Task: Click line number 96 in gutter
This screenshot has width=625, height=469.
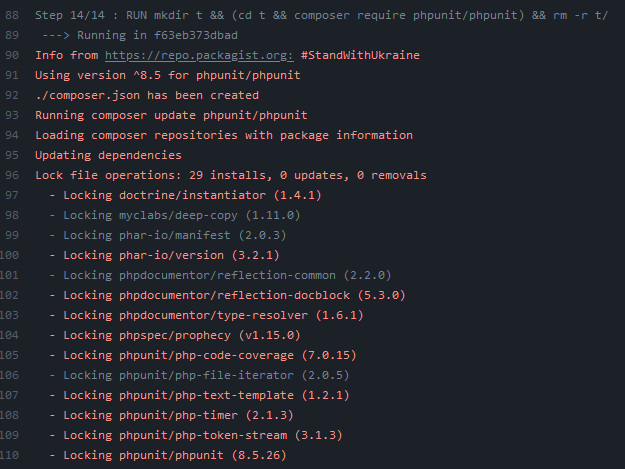Action: [12, 175]
